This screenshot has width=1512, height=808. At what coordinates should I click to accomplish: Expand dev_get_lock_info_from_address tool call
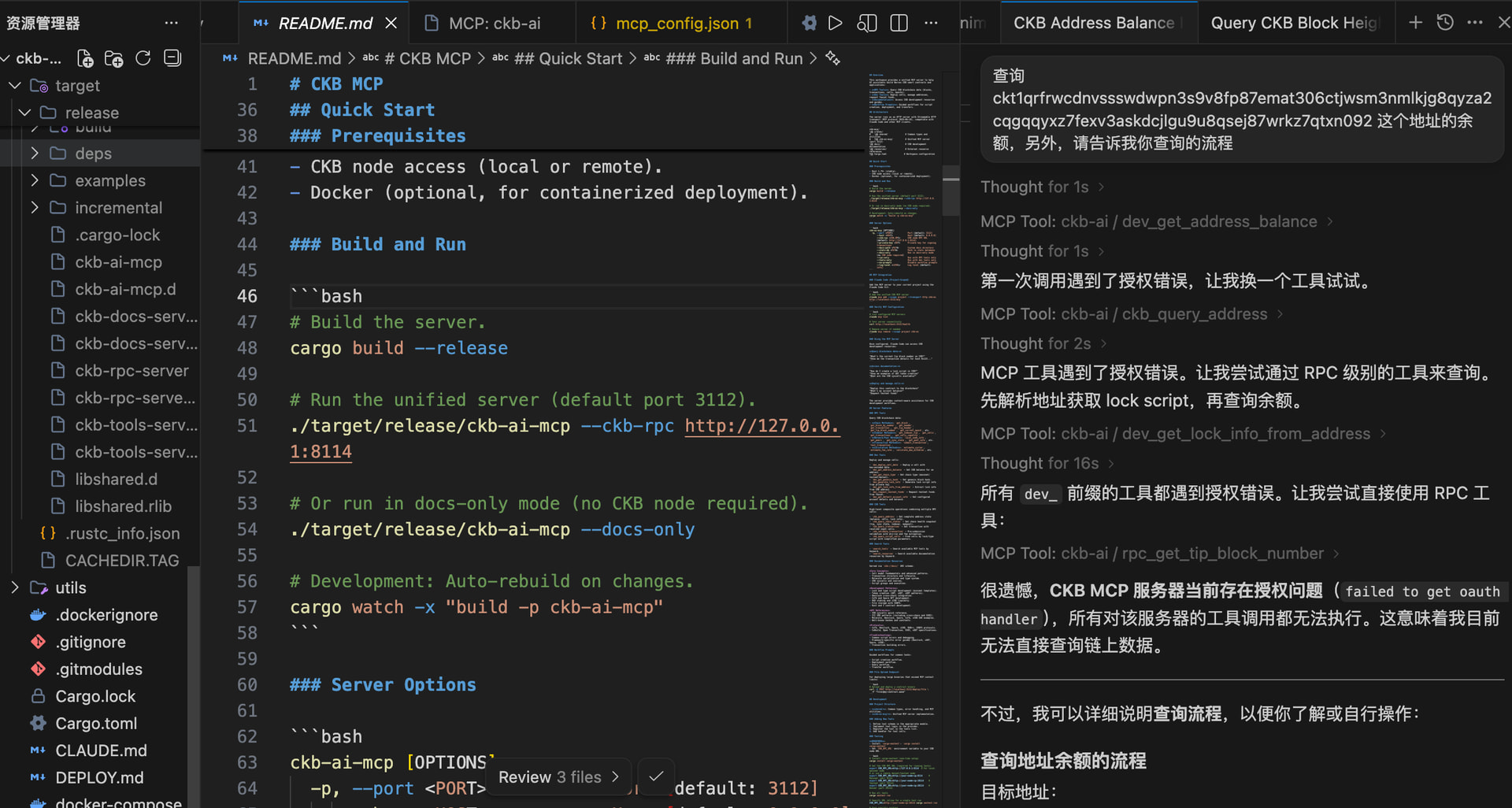(1183, 433)
